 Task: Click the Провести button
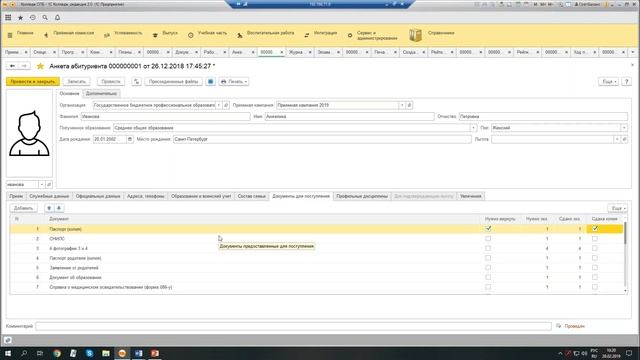point(111,82)
